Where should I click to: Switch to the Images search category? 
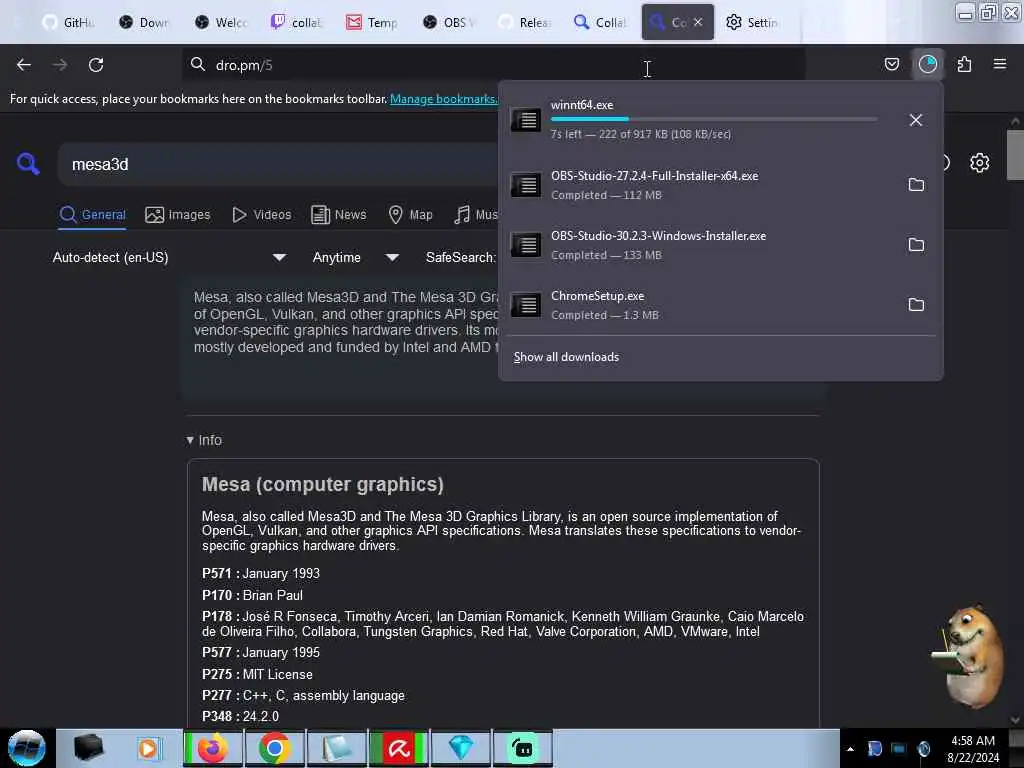178,215
